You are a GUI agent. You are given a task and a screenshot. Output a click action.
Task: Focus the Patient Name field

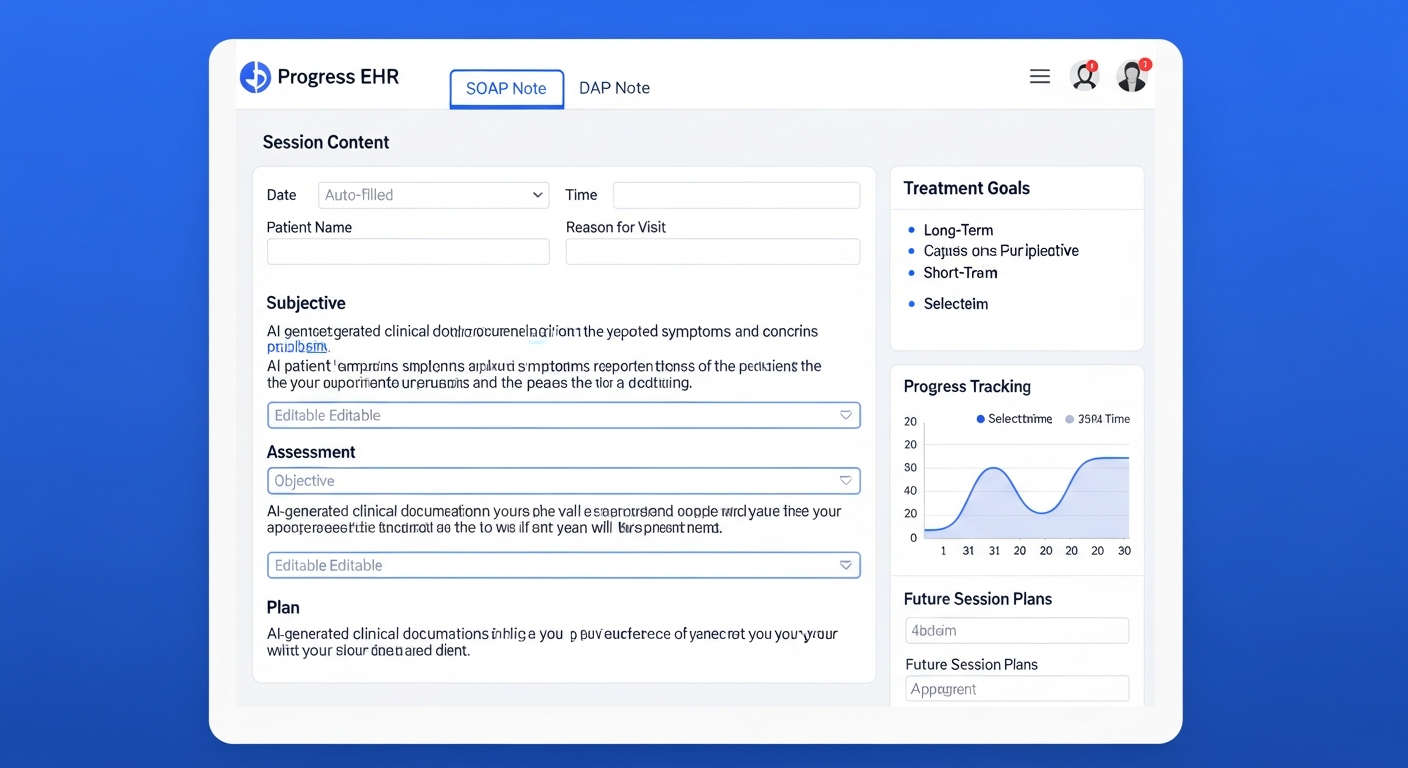[x=408, y=251]
